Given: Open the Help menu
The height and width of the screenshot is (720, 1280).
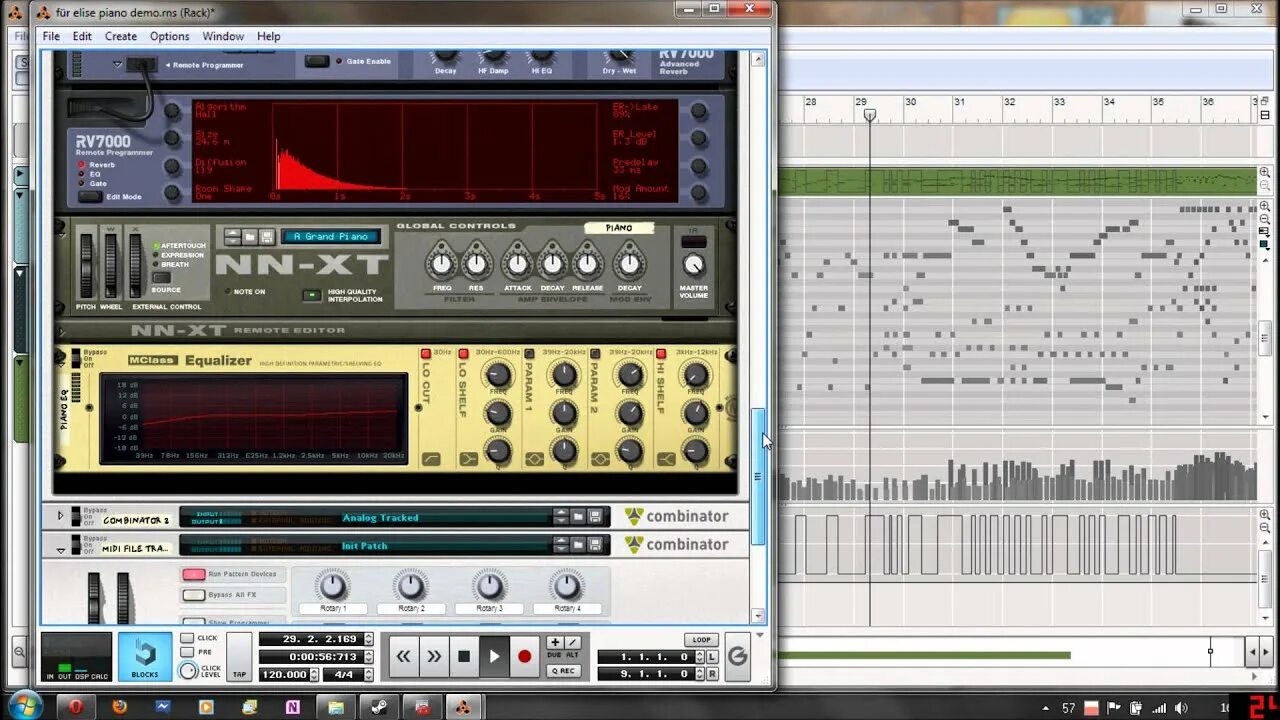Looking at the screenshot, I should coord(269,36).
